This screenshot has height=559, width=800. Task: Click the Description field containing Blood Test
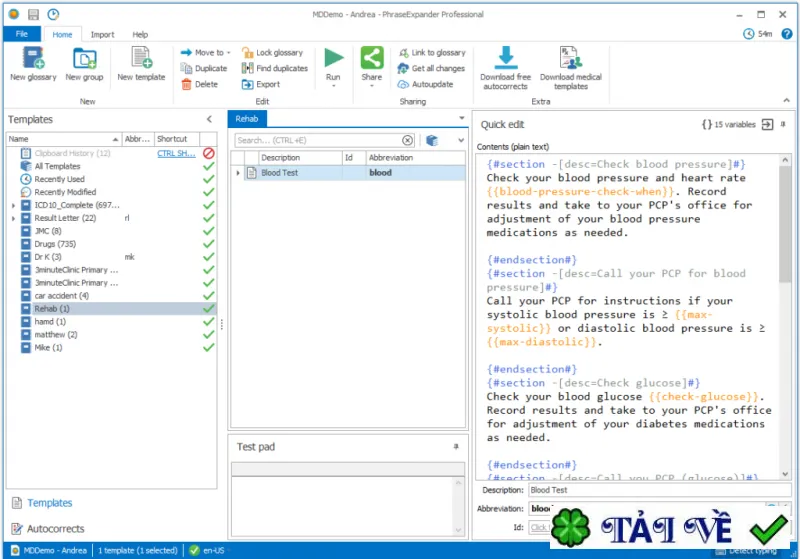(660, 490)
